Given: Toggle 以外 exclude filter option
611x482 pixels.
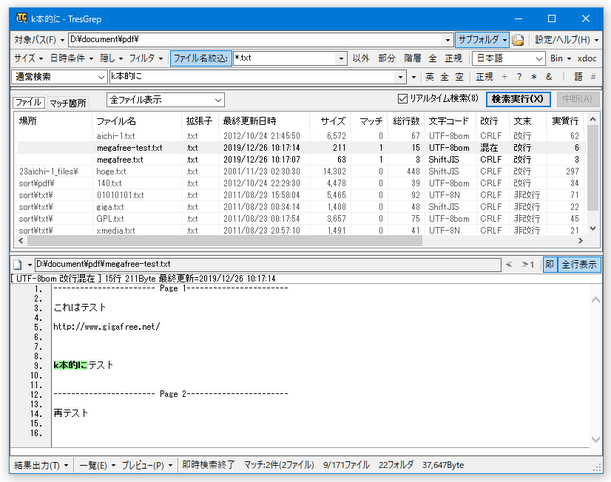Looking at the screenshot, I should [x=361, y=58].
